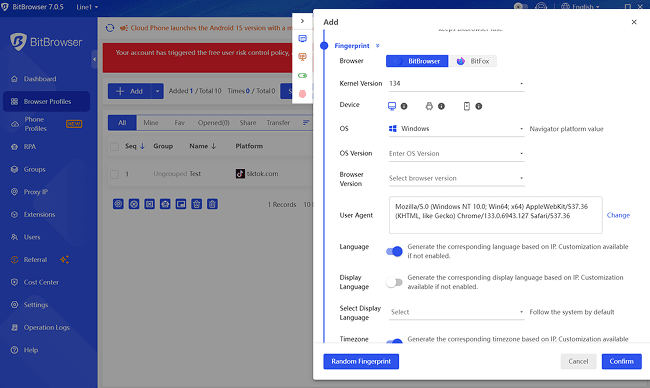
Task: Sort by the Name column arrow
Action: [x=213, y=146]
